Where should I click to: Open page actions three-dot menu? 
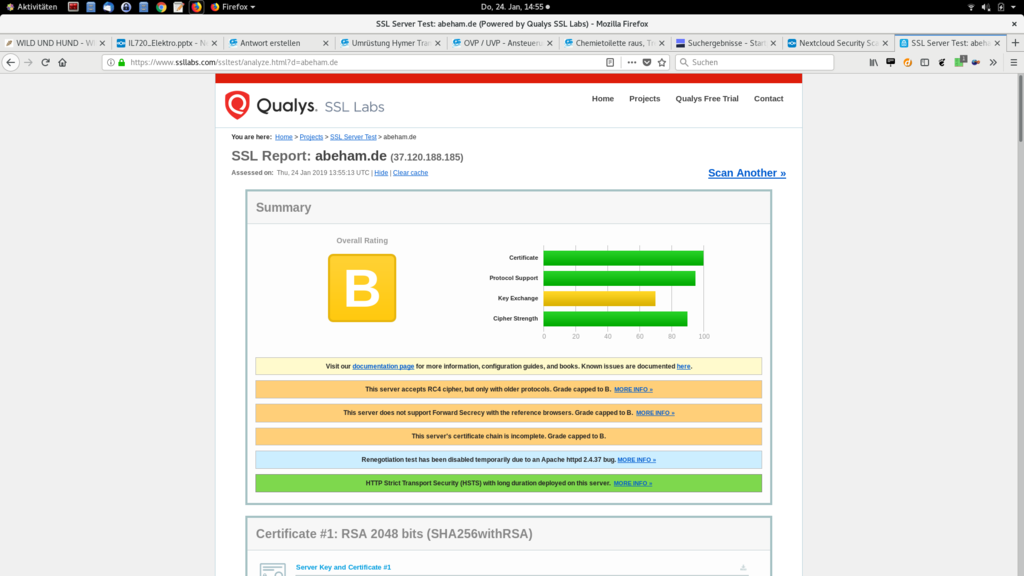[x=632, y=62]
